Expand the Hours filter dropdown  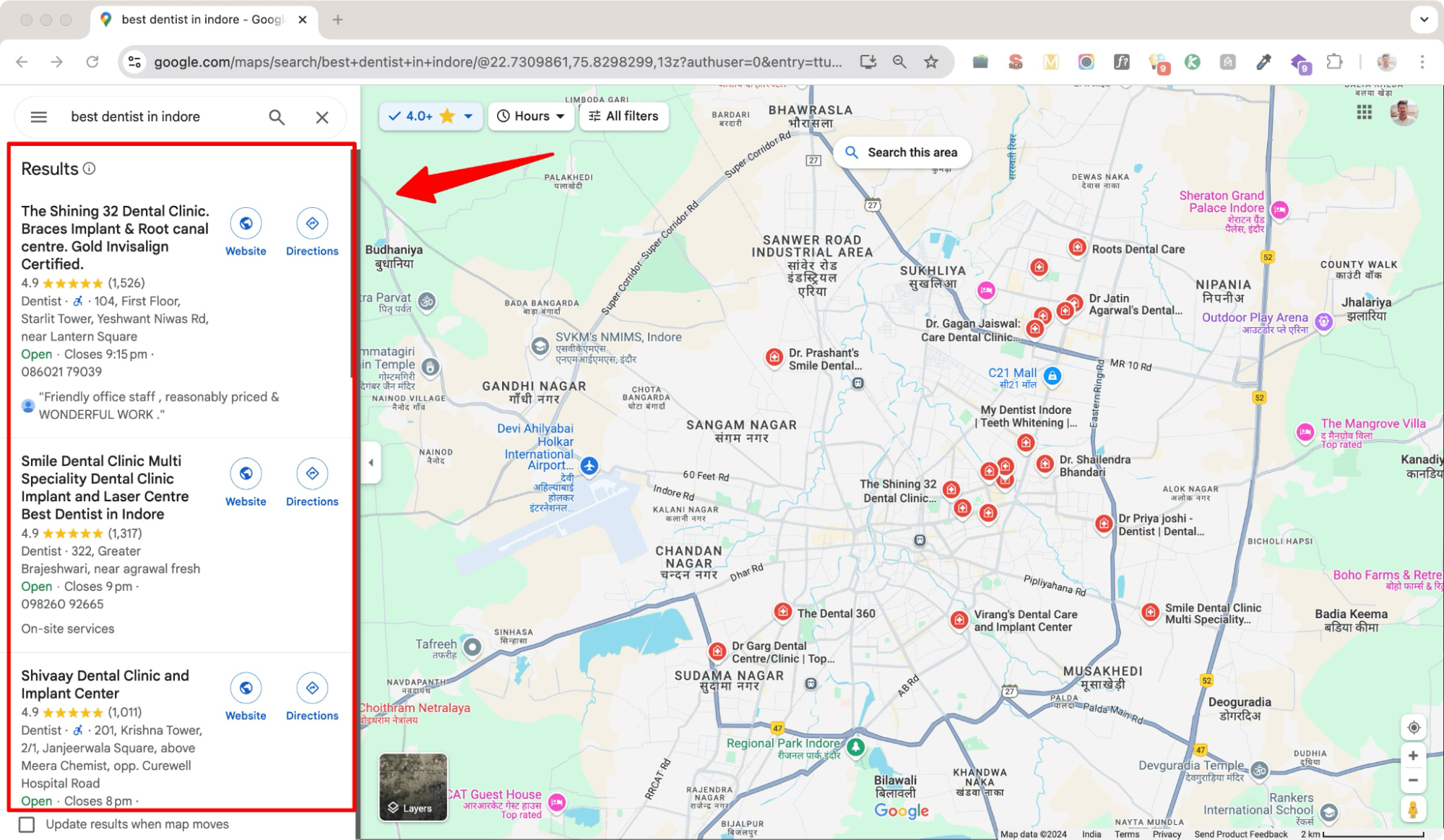[x=531, y=116]
